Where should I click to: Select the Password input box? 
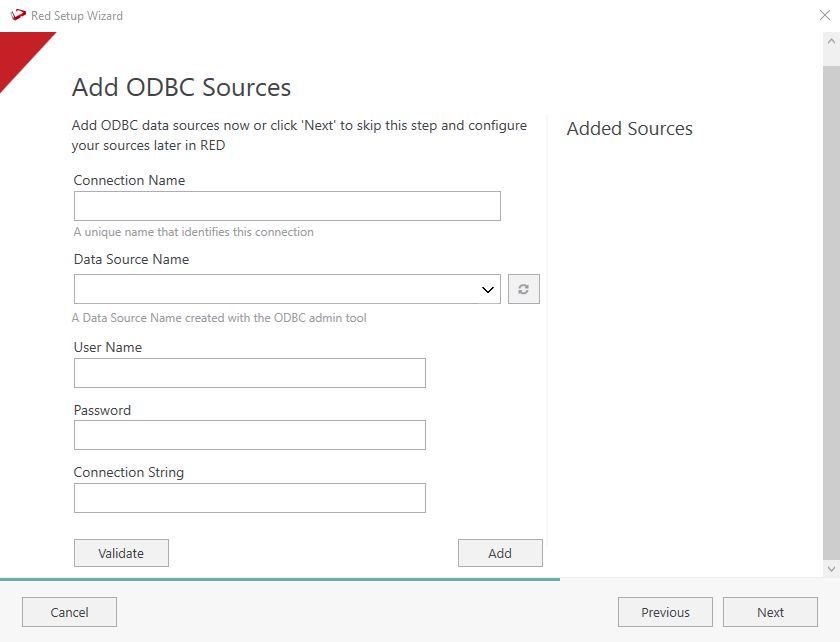(x=250, y=435)
